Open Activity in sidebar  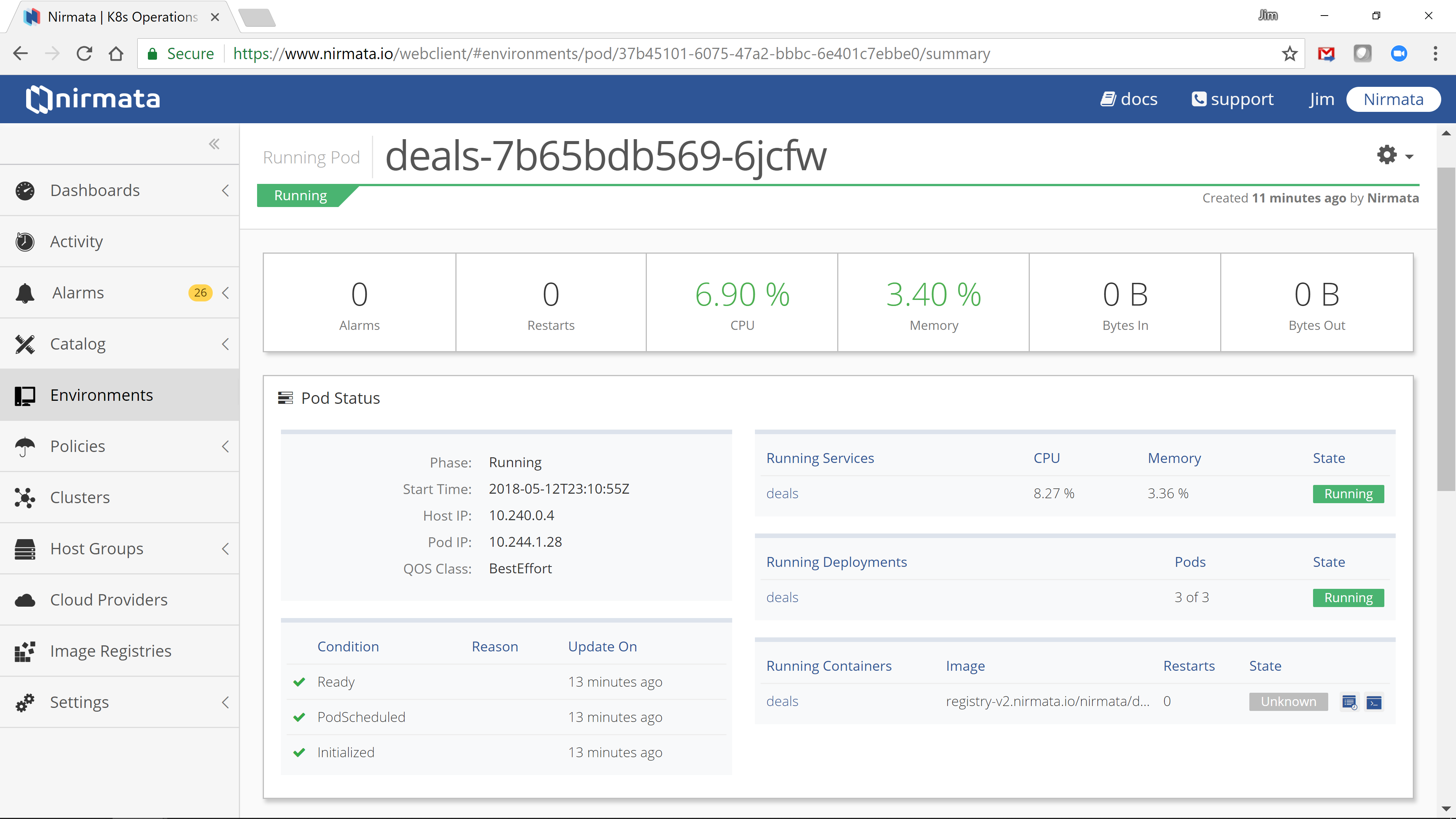click(x=119, y=242)
